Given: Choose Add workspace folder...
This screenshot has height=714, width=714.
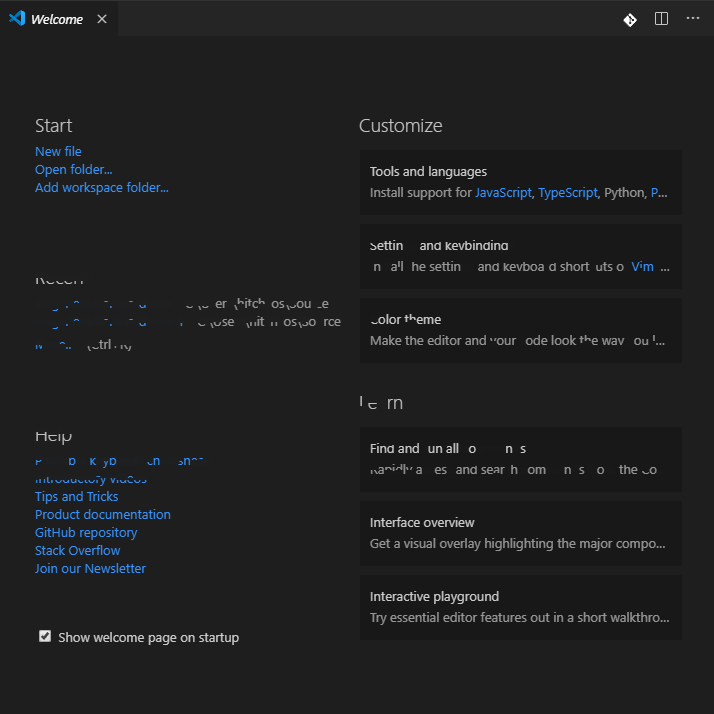Looking at the screenshot, I should pos(102,188).
